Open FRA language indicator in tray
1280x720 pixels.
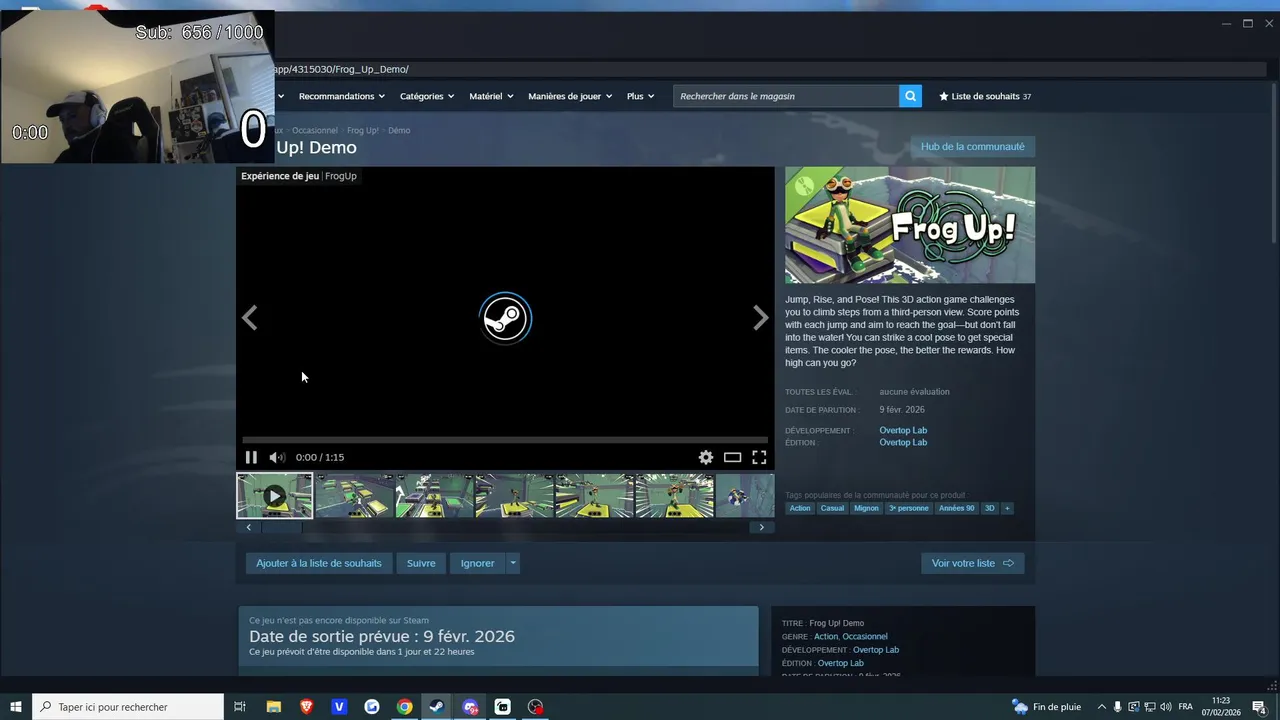pyautogui.click(x=1186, y=707)
